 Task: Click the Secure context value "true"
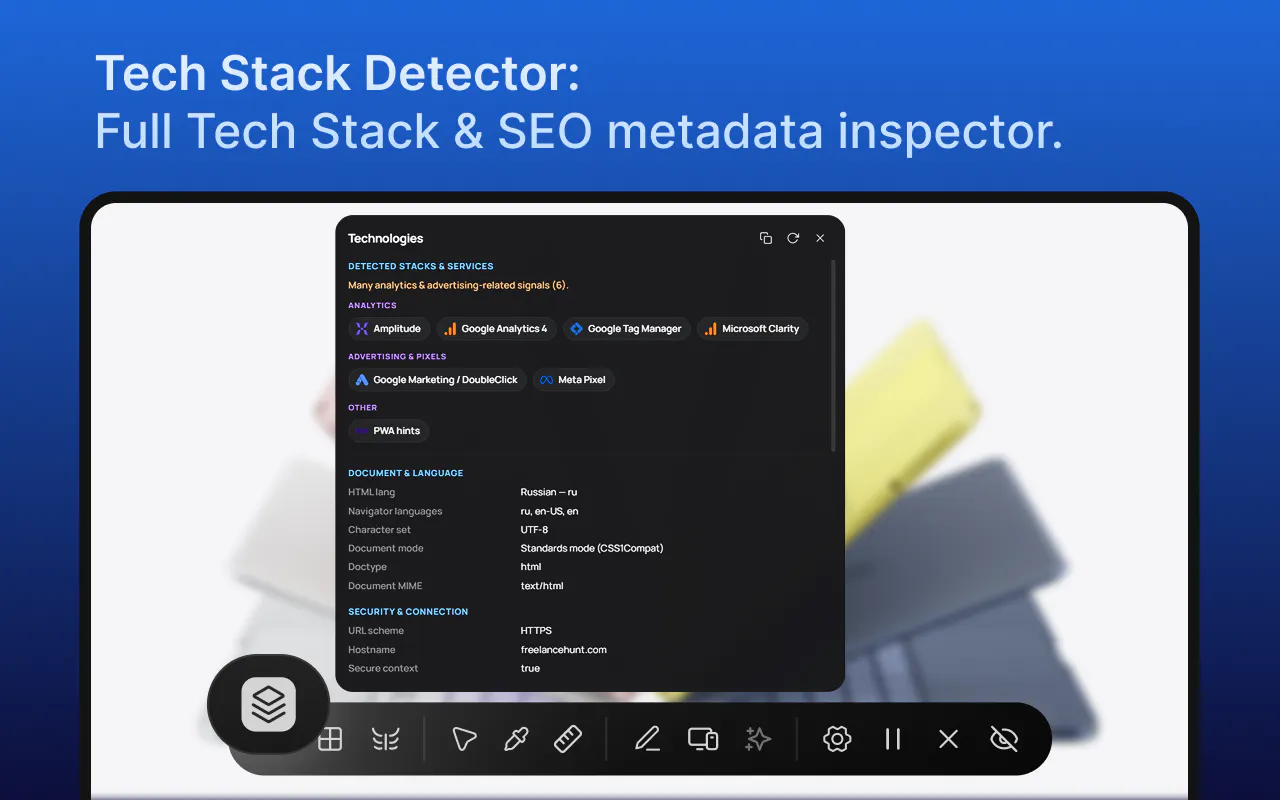coord(531,669)
